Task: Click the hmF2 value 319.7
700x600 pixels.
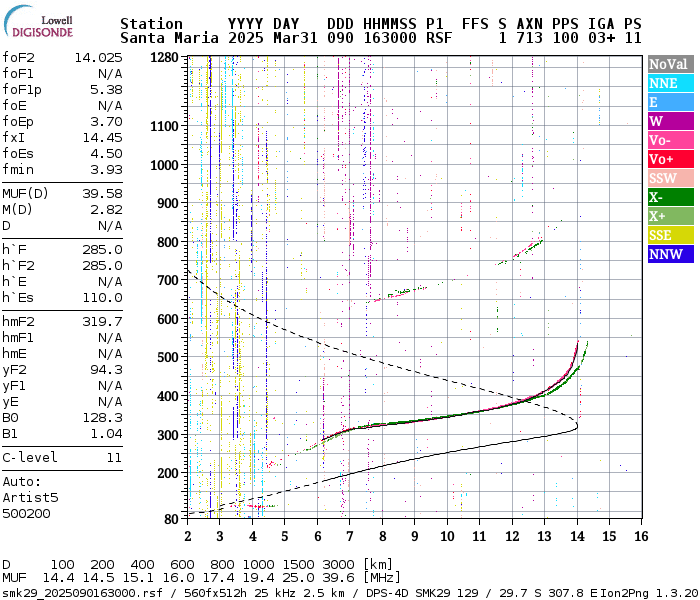Action: [102, 321]
